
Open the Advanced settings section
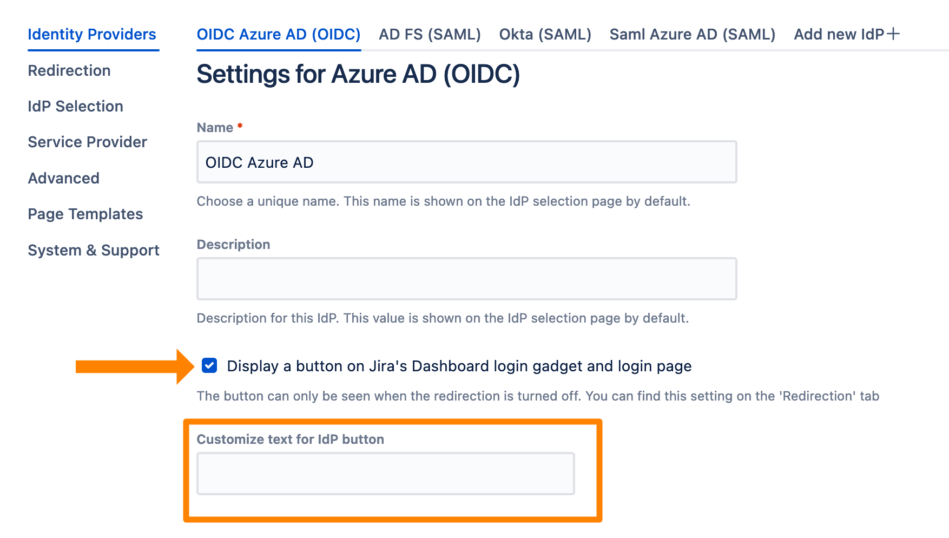click(x=64, y=179)
